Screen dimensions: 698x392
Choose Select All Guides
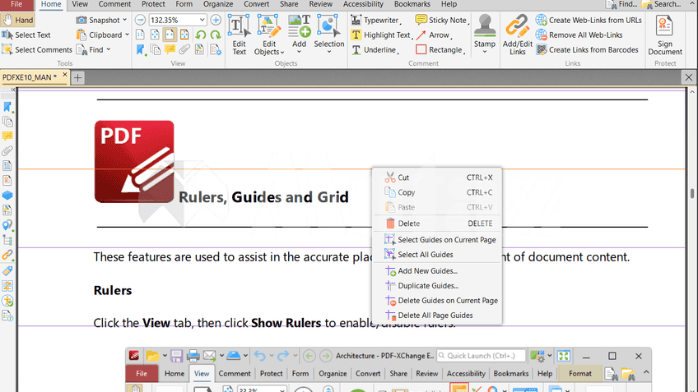pos(437,255)
